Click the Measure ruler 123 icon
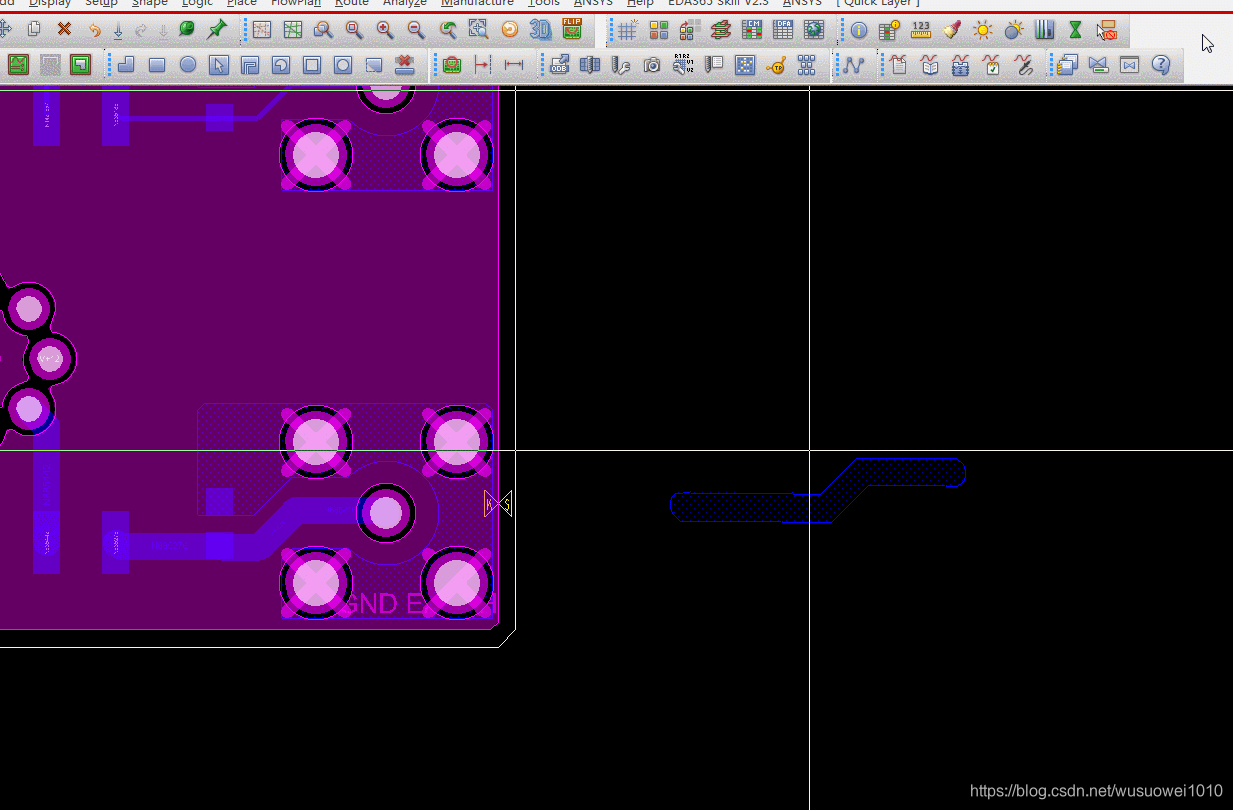 point(921,30)
